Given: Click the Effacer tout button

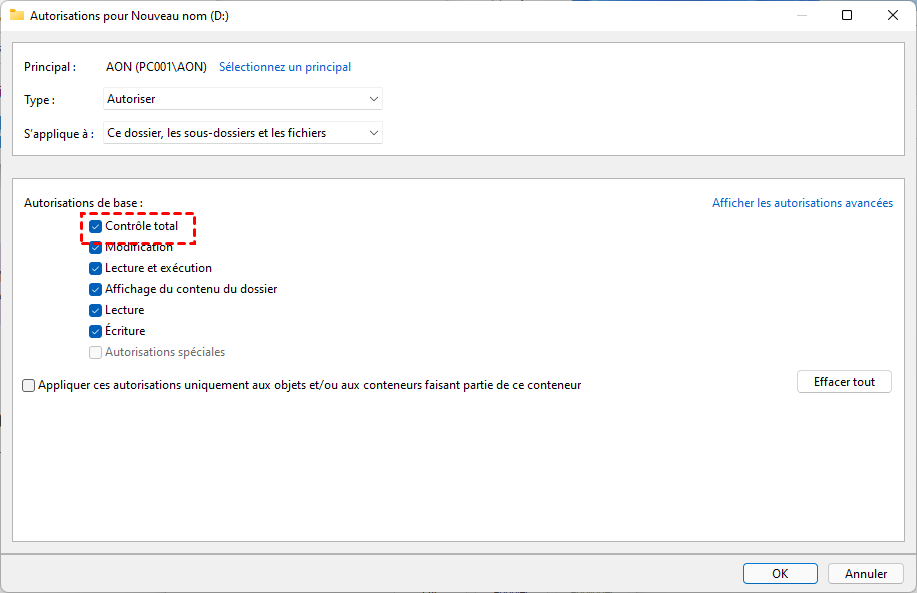Looking at the screenshot, I should [844, 382].
